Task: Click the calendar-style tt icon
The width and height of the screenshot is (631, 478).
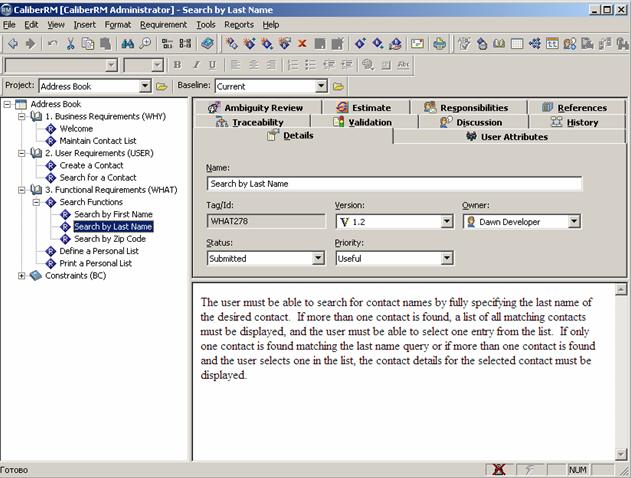Action: click(552, 43)
